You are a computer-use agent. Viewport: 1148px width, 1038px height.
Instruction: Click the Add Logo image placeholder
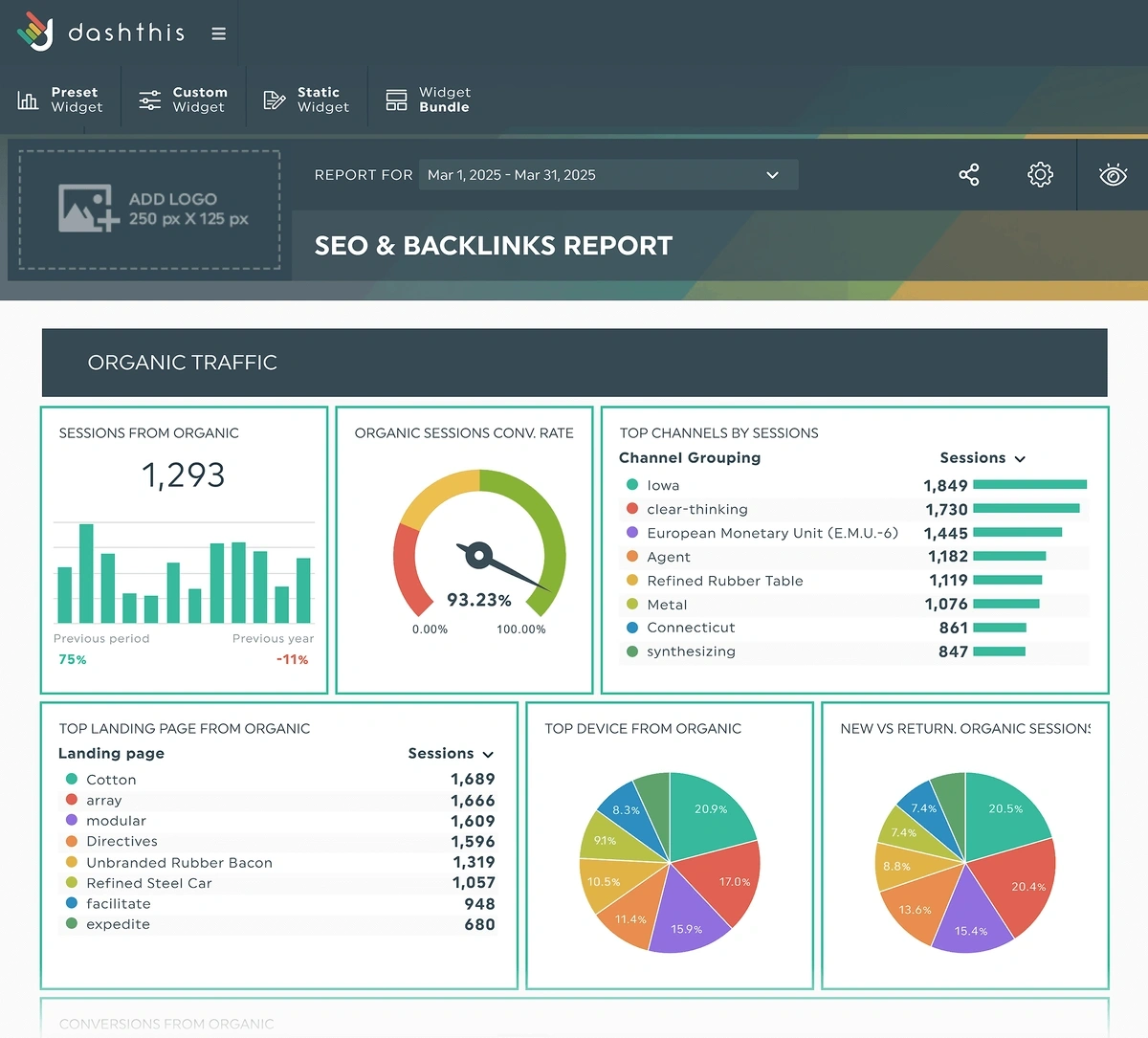click(148, 209)
